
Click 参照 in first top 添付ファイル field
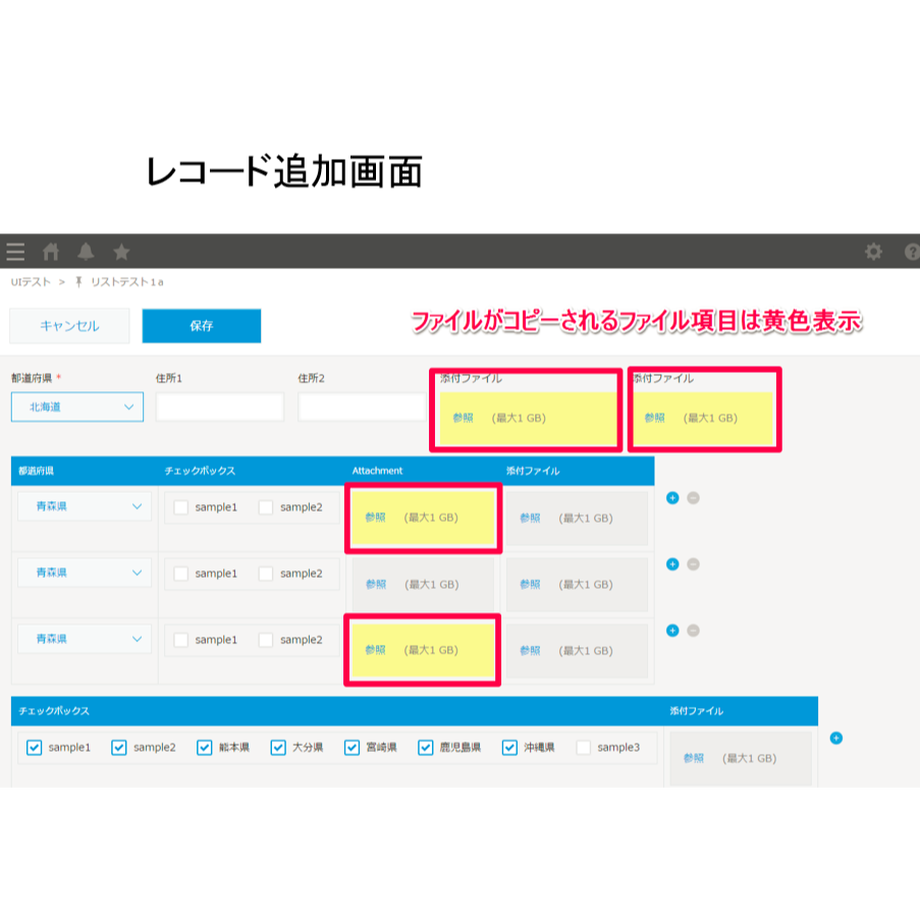pyautogui.click(x=463, y=418)
